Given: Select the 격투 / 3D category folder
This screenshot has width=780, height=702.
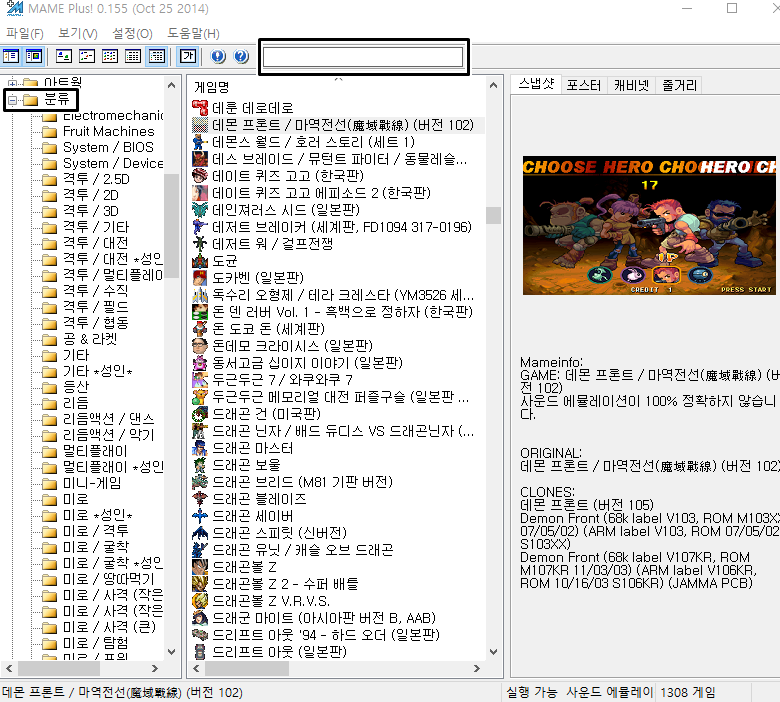Looking at the screenshot, I should 91,211.
